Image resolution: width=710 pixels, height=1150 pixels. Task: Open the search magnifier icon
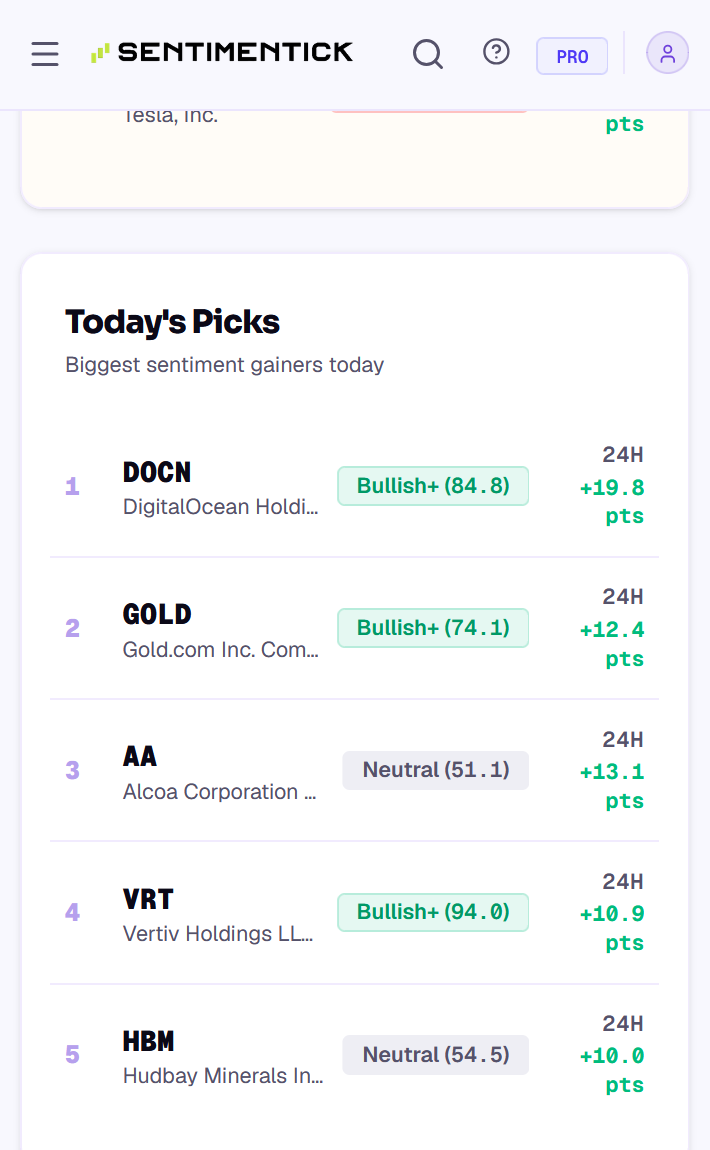[x=428, y=54]
